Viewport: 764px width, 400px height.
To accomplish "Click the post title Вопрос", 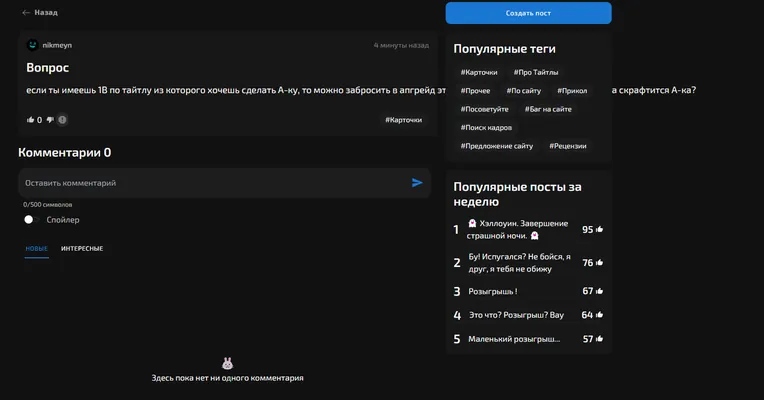I will point(47,68).
